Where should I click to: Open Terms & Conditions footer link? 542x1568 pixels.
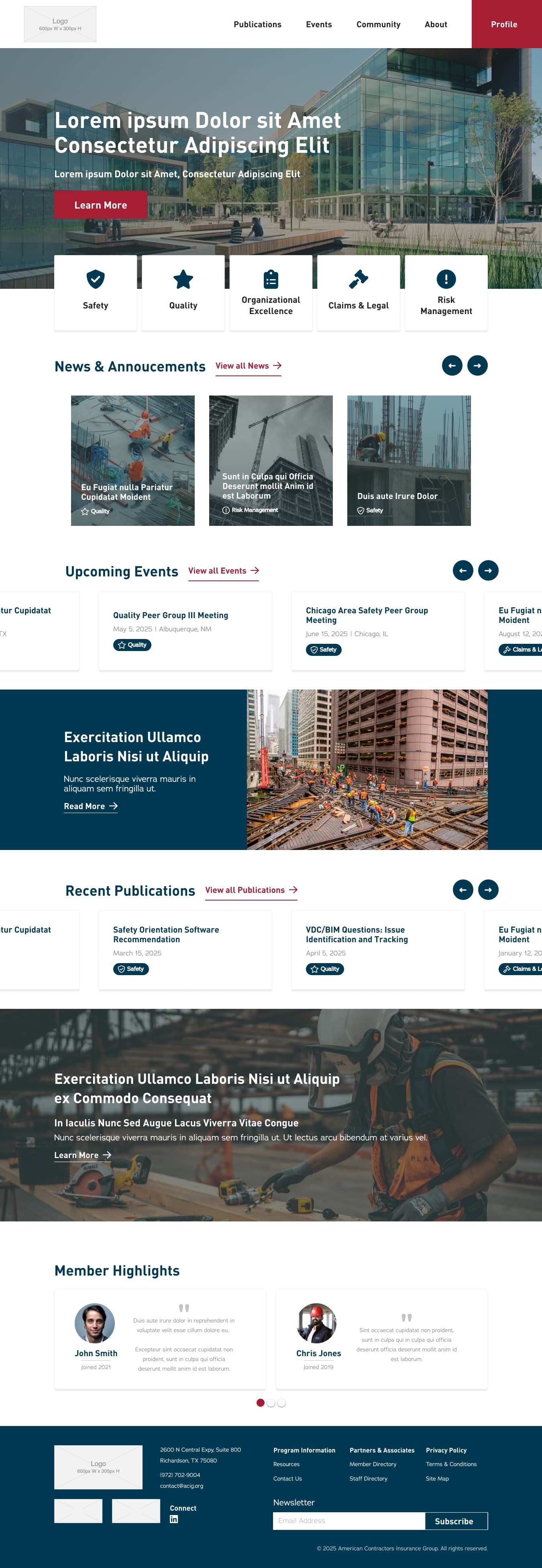point(451,1464)
